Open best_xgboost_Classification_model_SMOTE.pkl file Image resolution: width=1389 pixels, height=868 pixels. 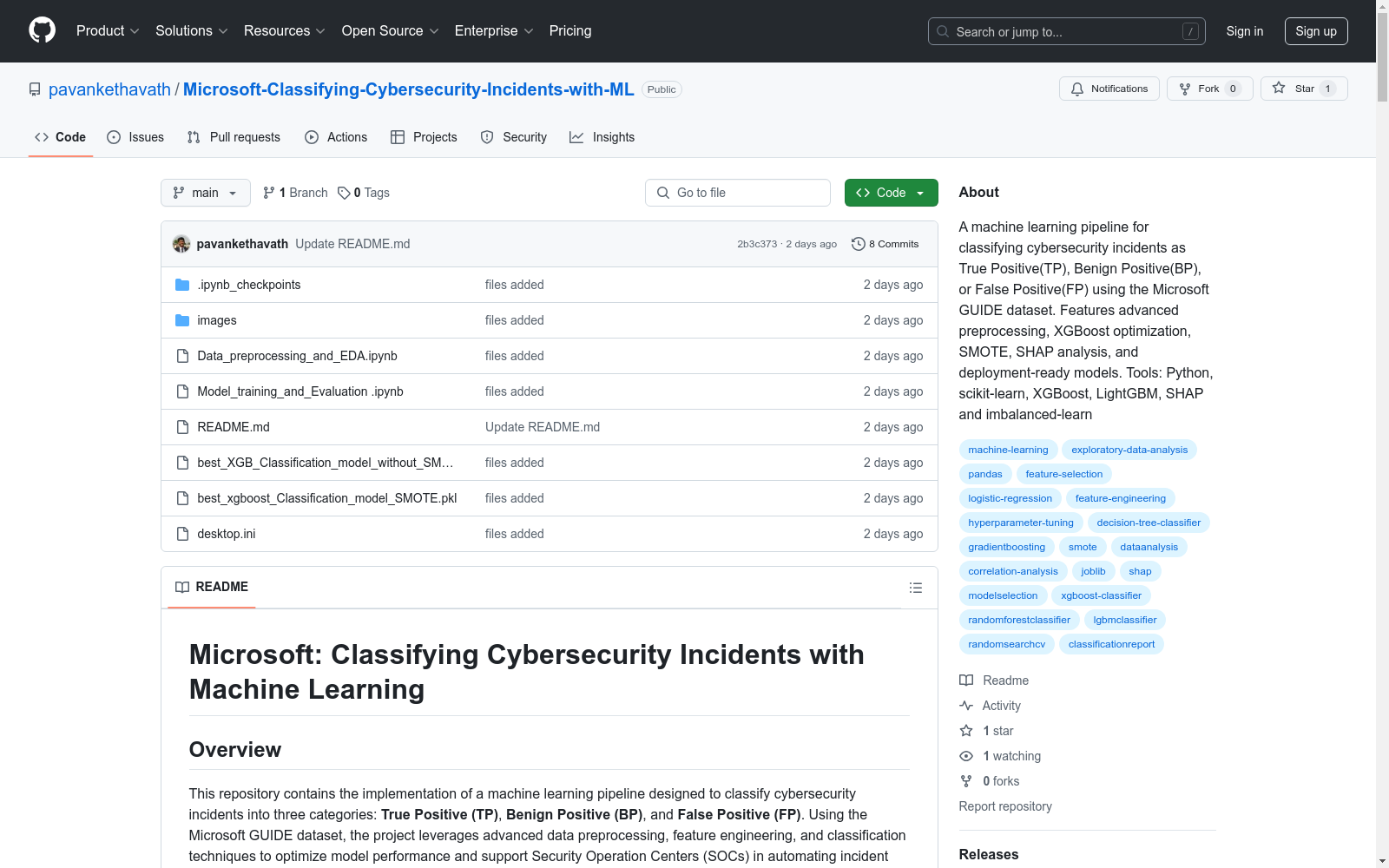tap(327, 498)
